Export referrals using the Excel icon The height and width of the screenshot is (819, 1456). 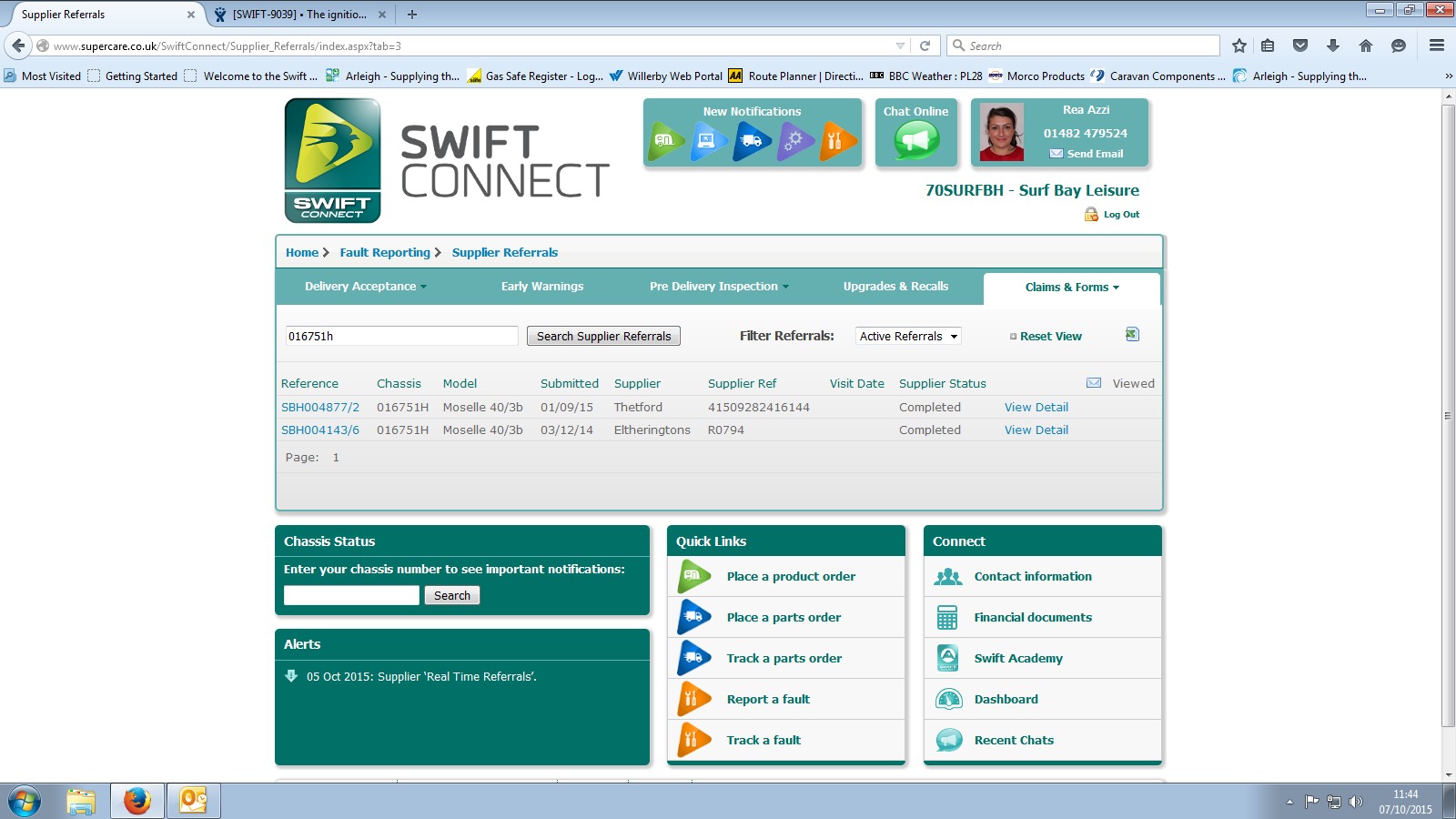(1132, 334)
